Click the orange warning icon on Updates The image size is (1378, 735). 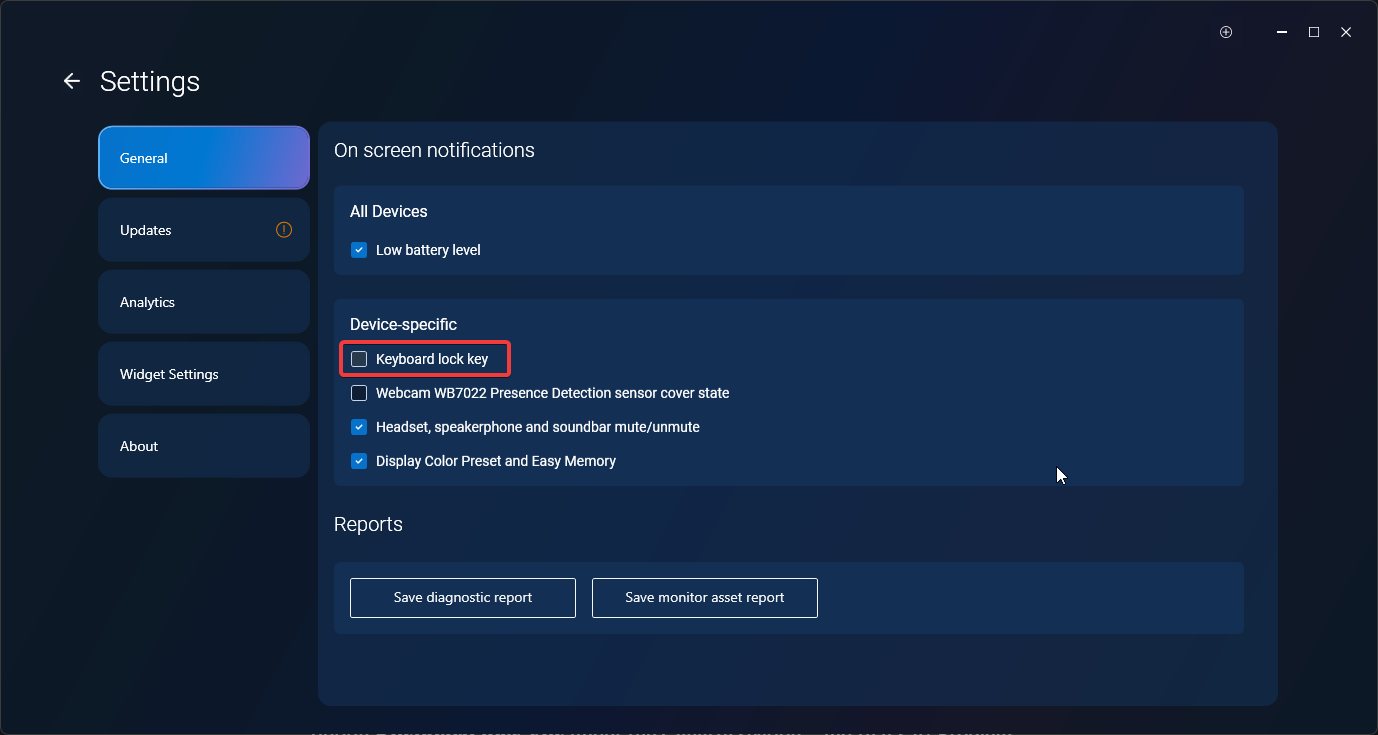284,230
